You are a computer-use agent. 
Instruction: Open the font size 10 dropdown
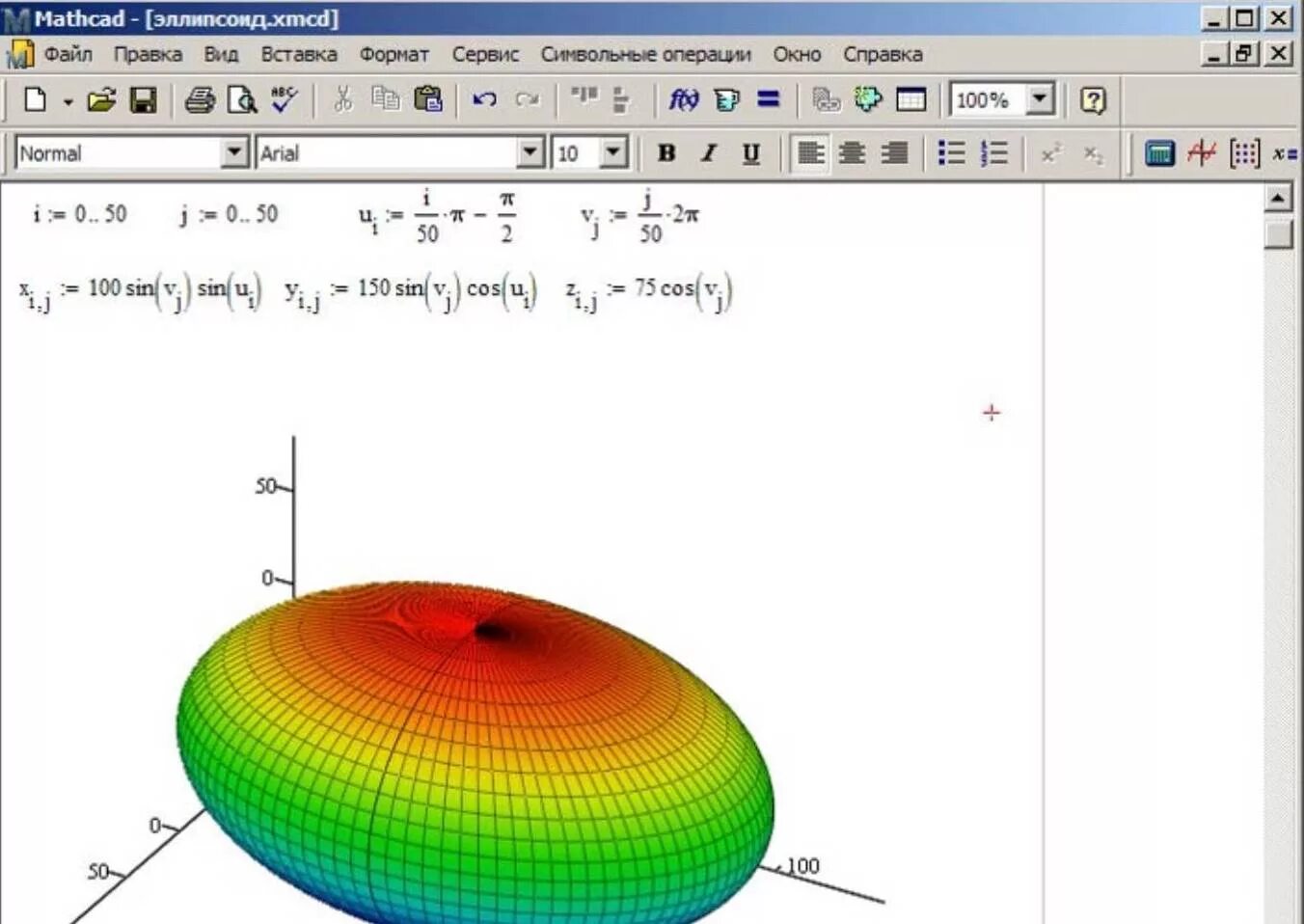tap(613, 152)
